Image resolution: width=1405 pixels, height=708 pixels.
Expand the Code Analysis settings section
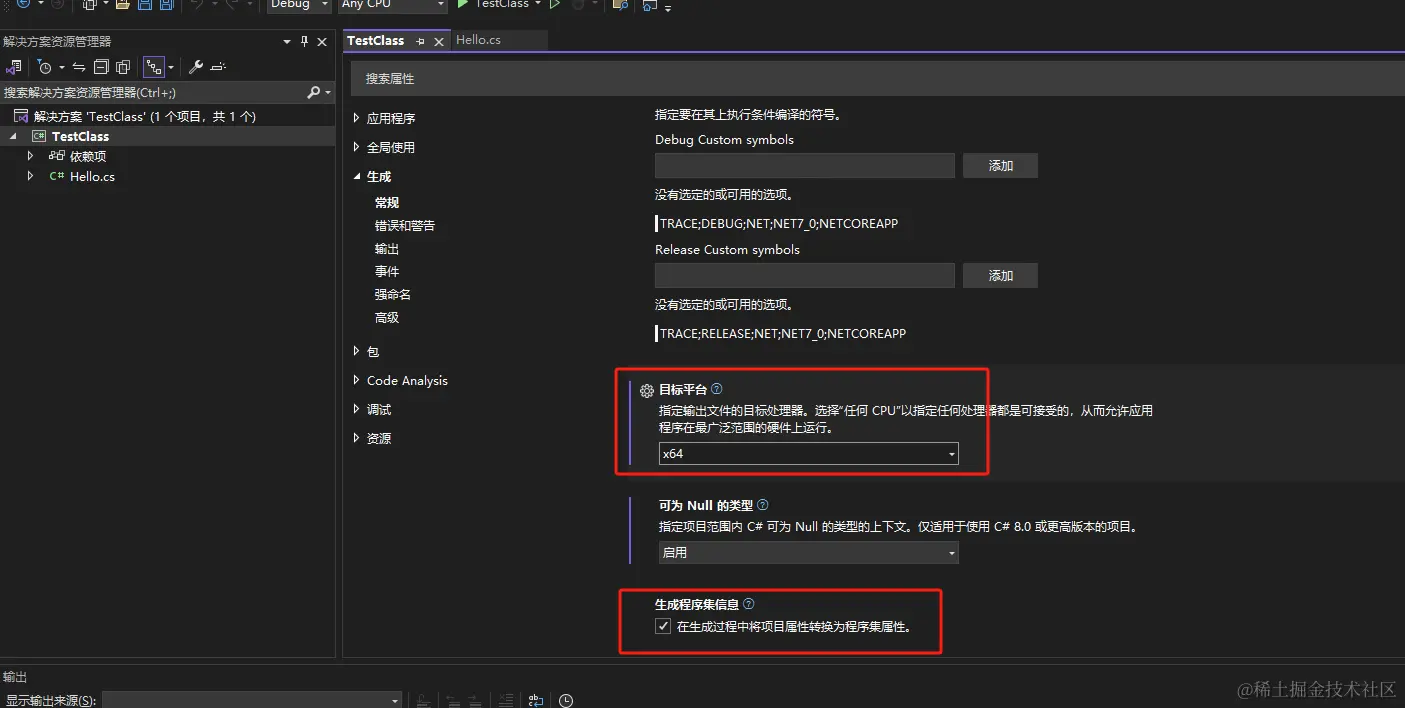[357, 380]
